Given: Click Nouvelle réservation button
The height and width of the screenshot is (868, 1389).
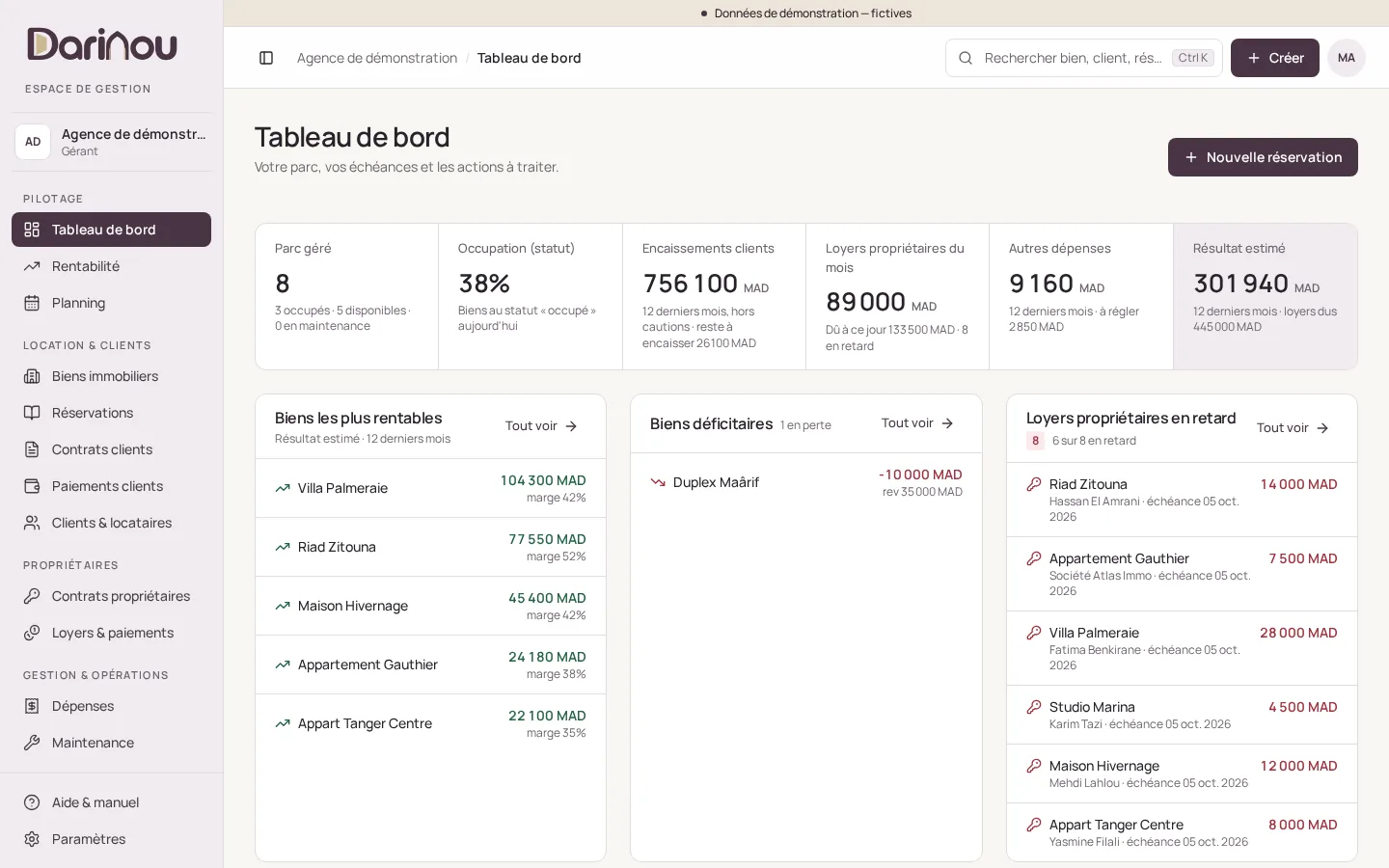Looking at the screenshot, I should 1263,157.
